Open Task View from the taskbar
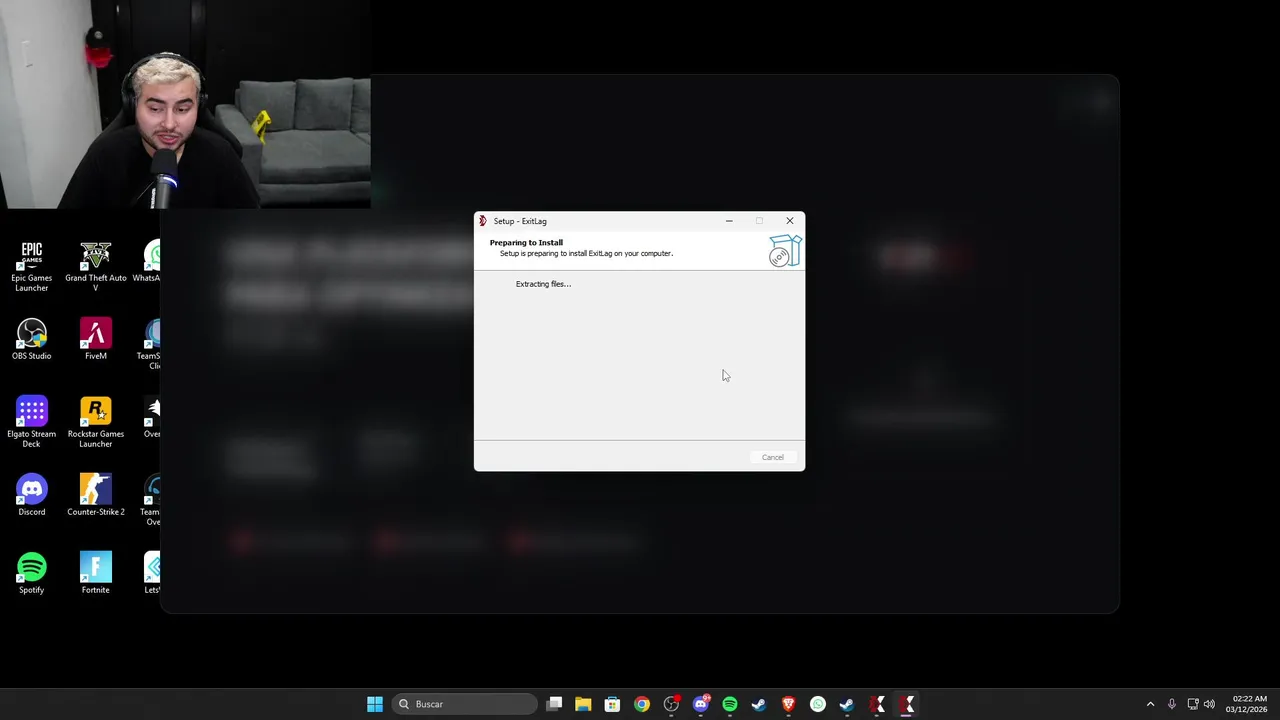The width and height of the screenshot is (1280, 720). click(554, 704)
